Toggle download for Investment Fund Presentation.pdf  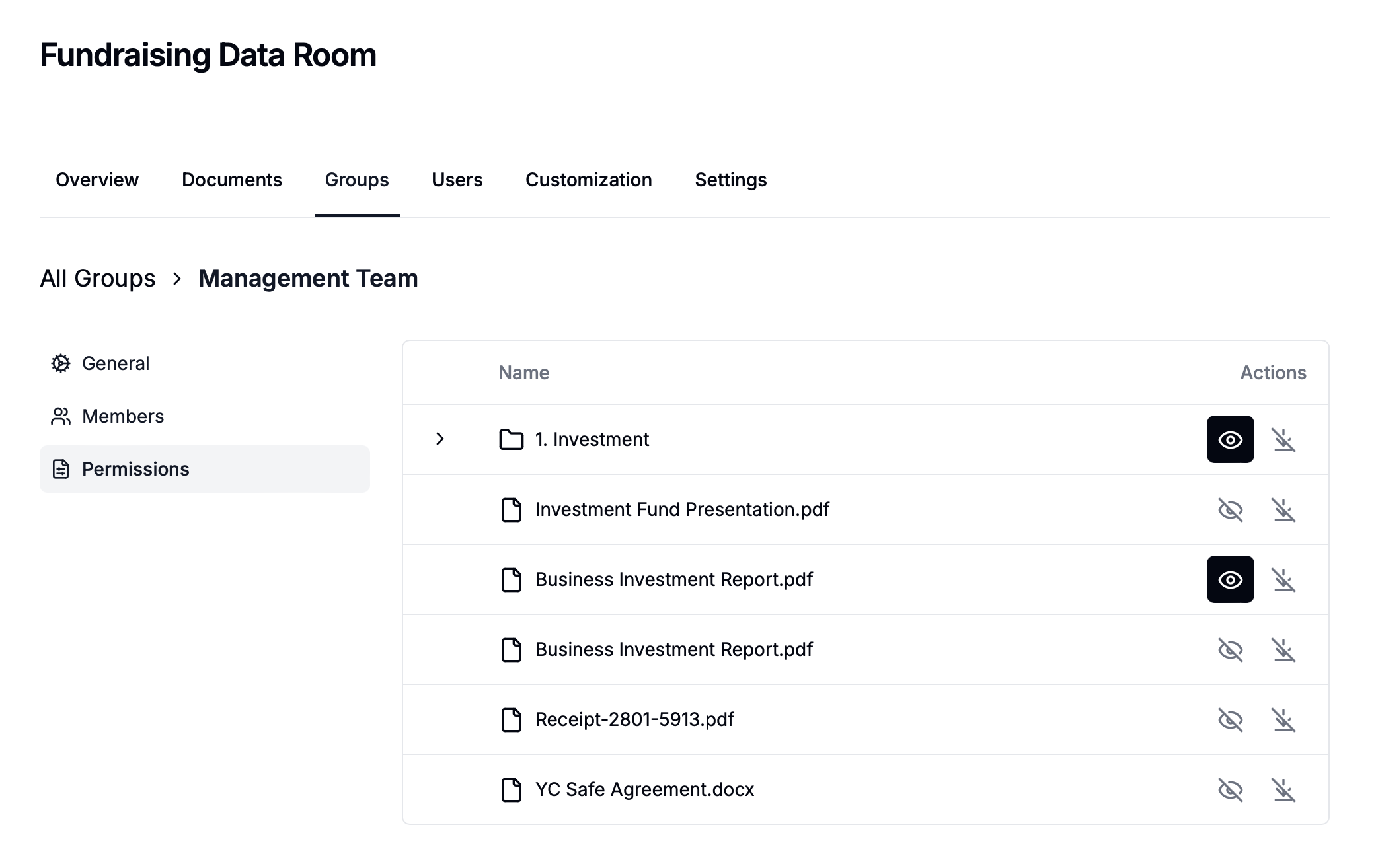point(1283,509)
